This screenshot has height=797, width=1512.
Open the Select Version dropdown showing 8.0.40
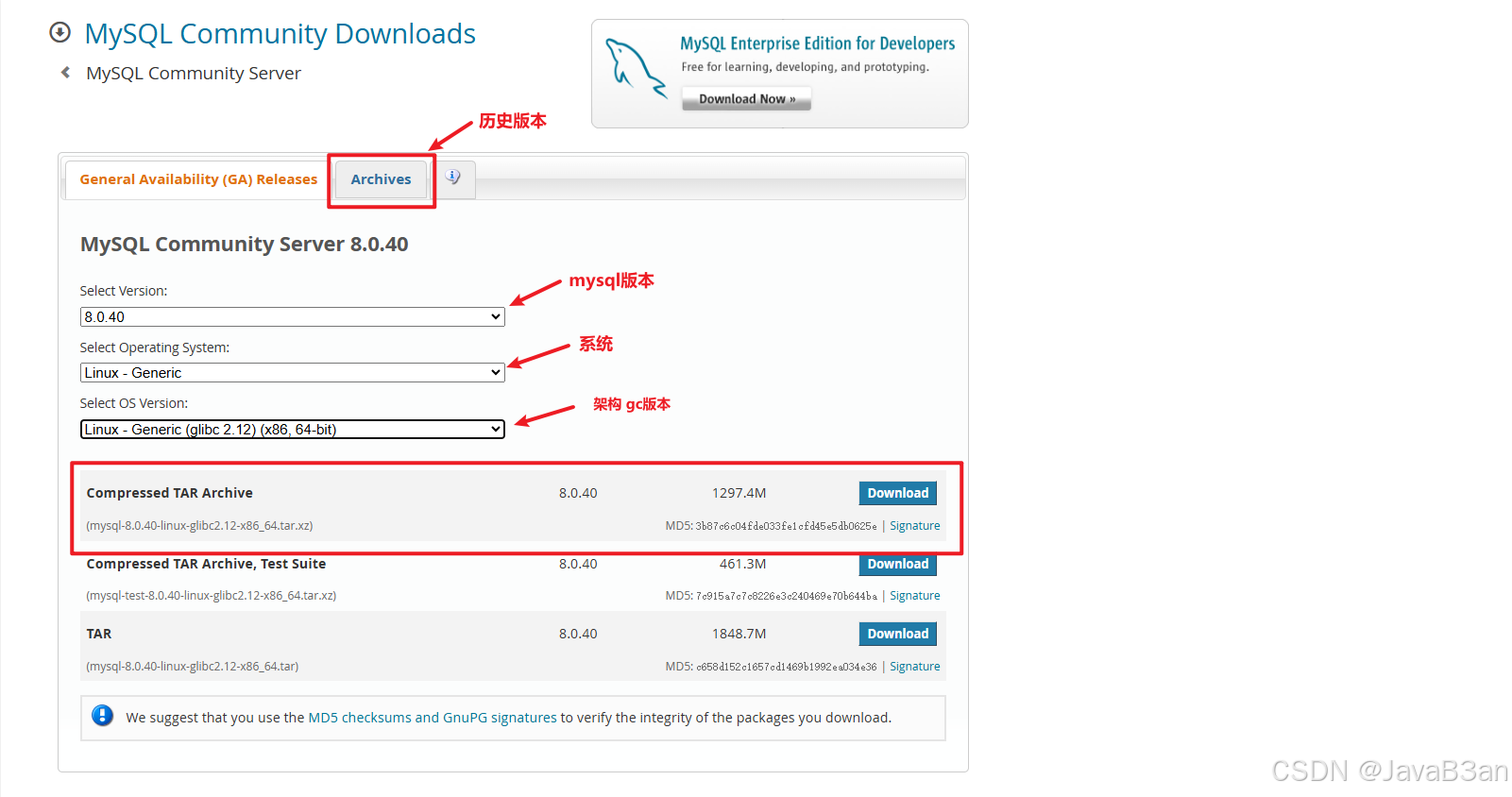pyautogui.click(x=293, y=316)
